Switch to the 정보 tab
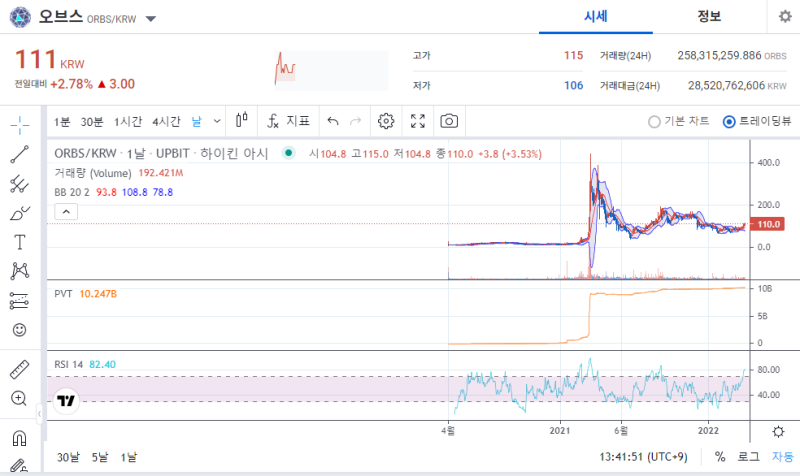800x476 pixels. (709, 17)
